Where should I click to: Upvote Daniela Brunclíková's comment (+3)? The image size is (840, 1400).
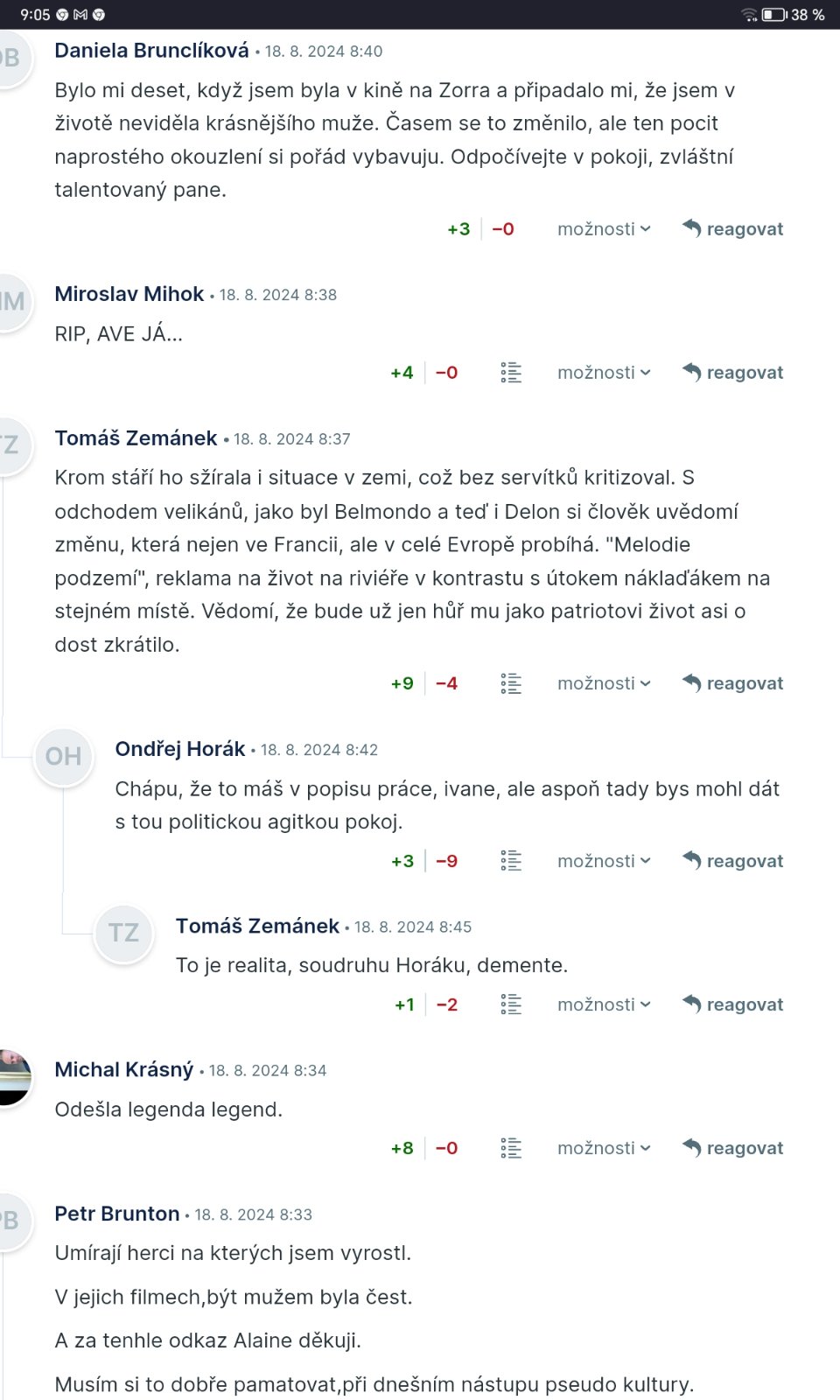[x=458, y=229]
